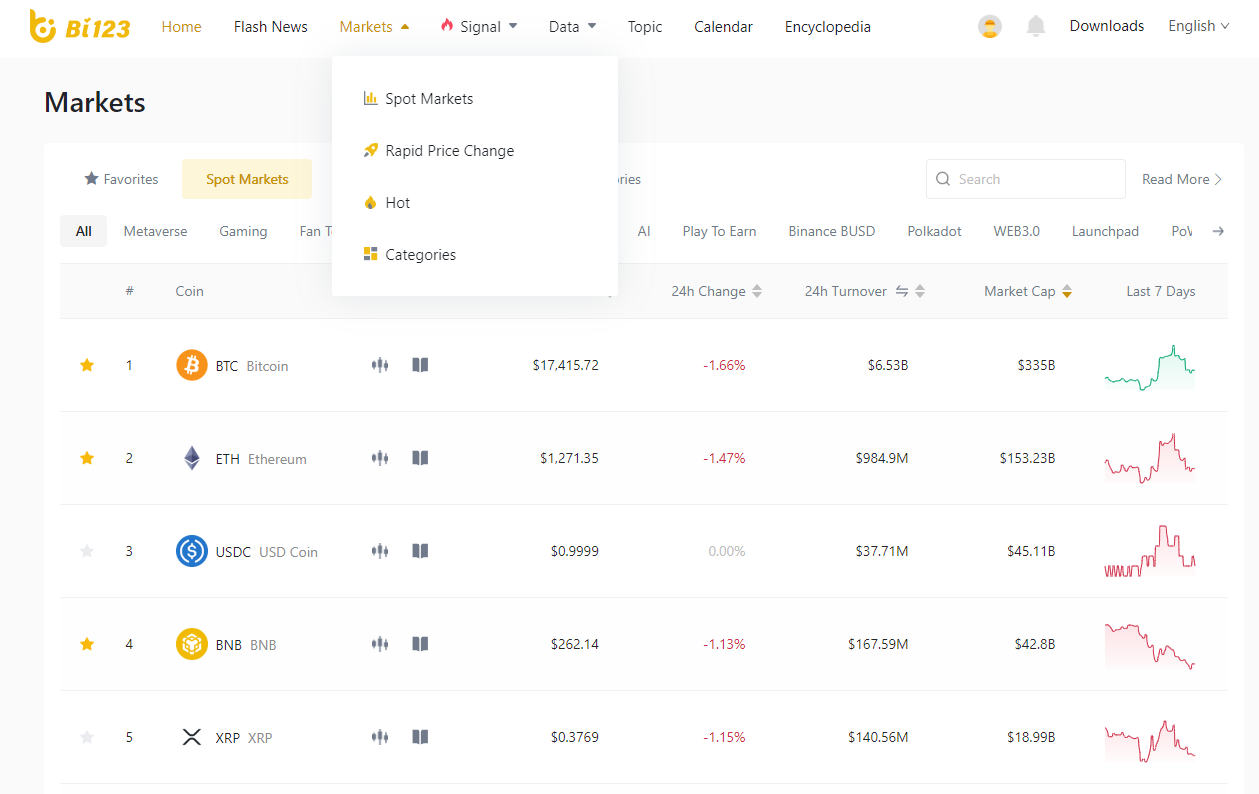Open the Topic page
Image resolution: width=1259 pixels, height=794 pixels.
645,27
